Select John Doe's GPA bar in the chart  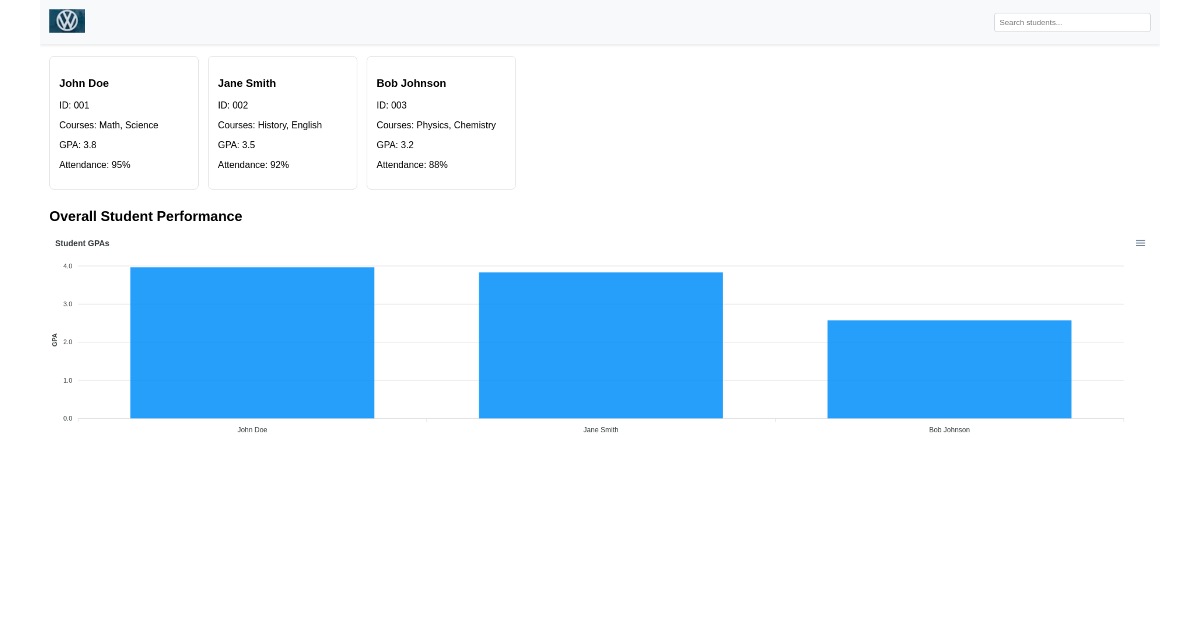[252, 342]
